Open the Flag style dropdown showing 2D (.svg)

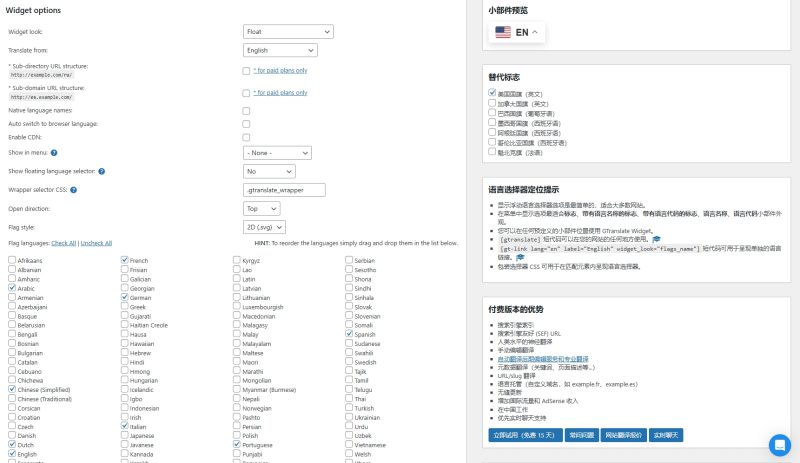pos(264,227)
